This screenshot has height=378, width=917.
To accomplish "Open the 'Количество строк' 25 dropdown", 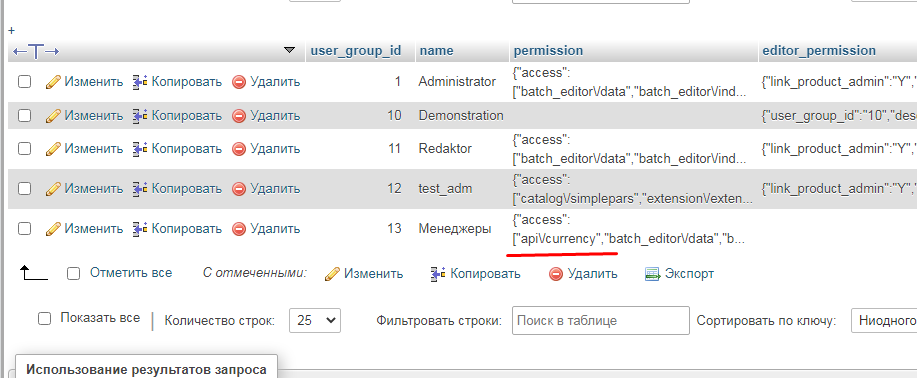I will pyautogui.click(x=315, y=321).
